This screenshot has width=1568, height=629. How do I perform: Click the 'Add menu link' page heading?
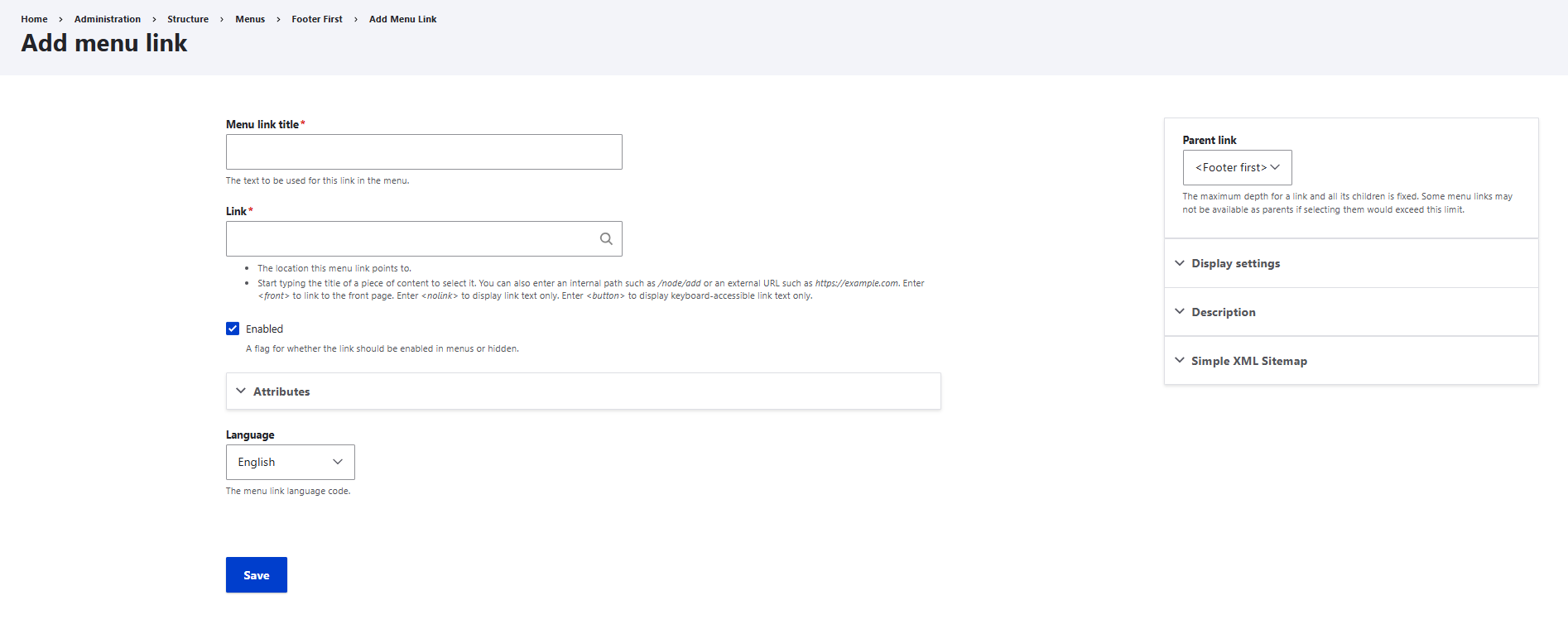click(x=104, y=43)
